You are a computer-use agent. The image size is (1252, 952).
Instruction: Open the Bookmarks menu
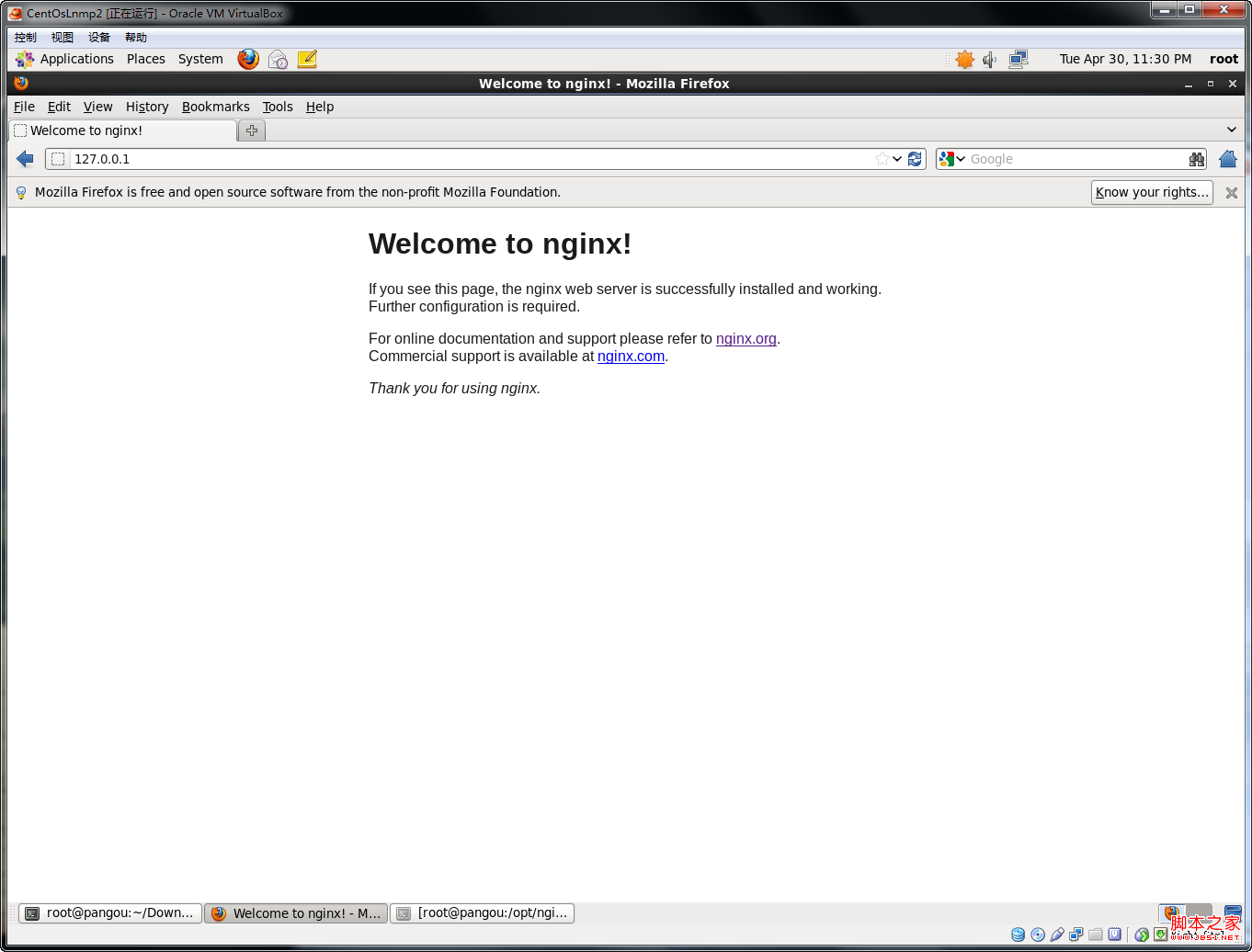215,107
